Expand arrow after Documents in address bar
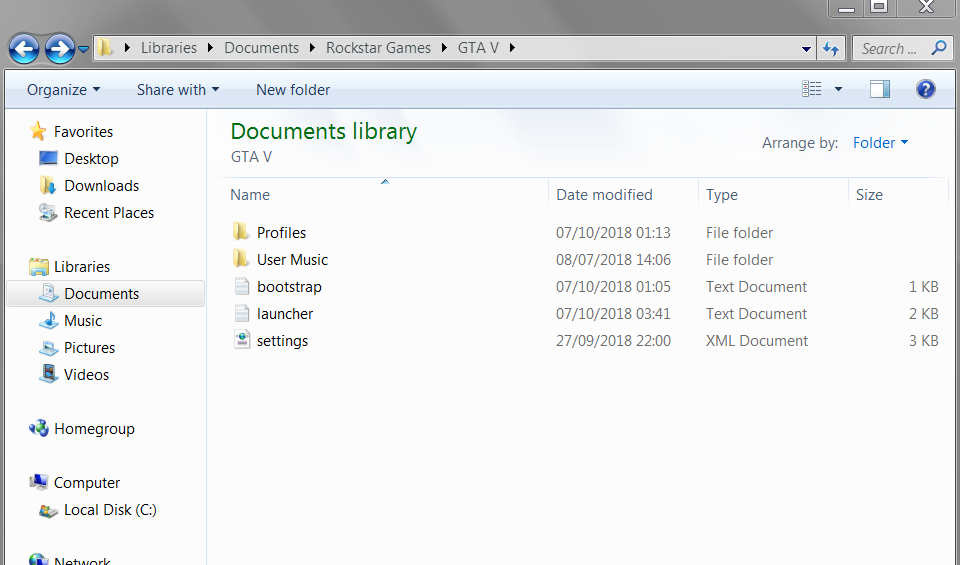Image resolution: width=960 pixels, height=565 pixels. tap(312, 48)
